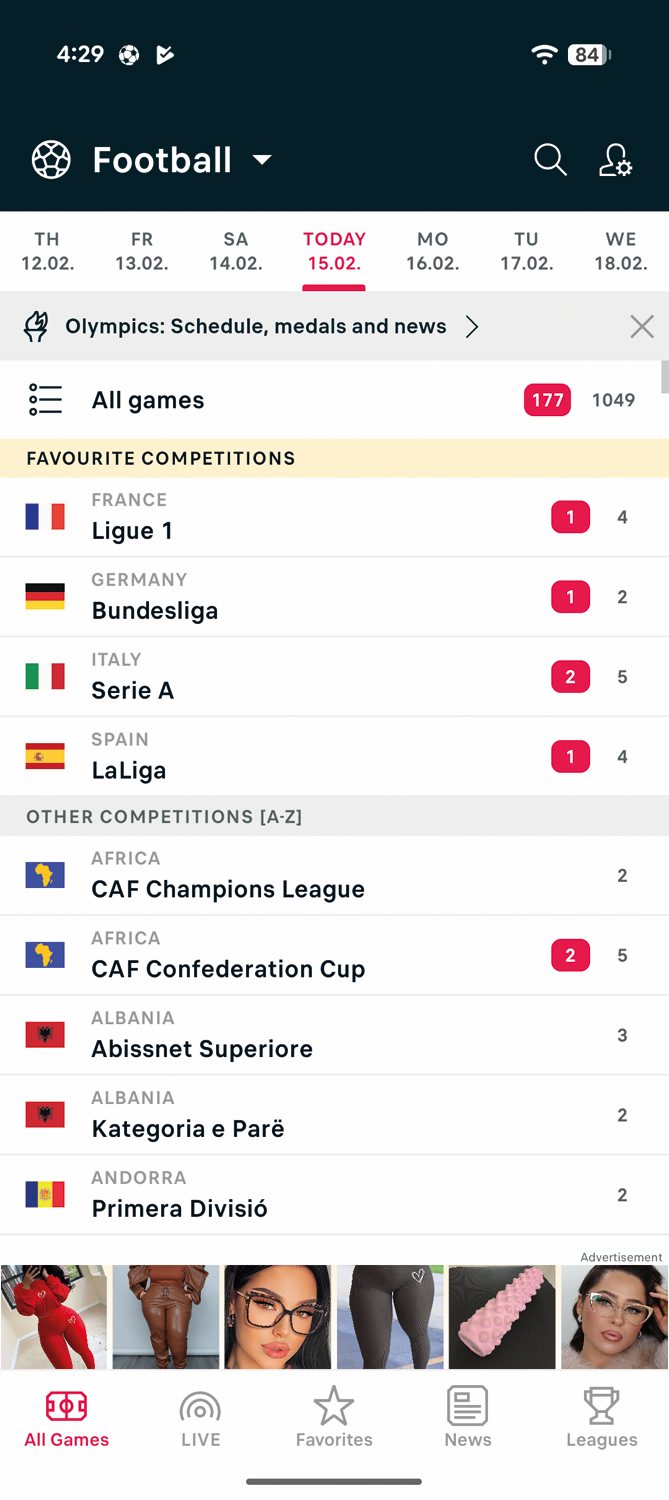Open the Leagues trophy tab

click(x=601, y=1407)
